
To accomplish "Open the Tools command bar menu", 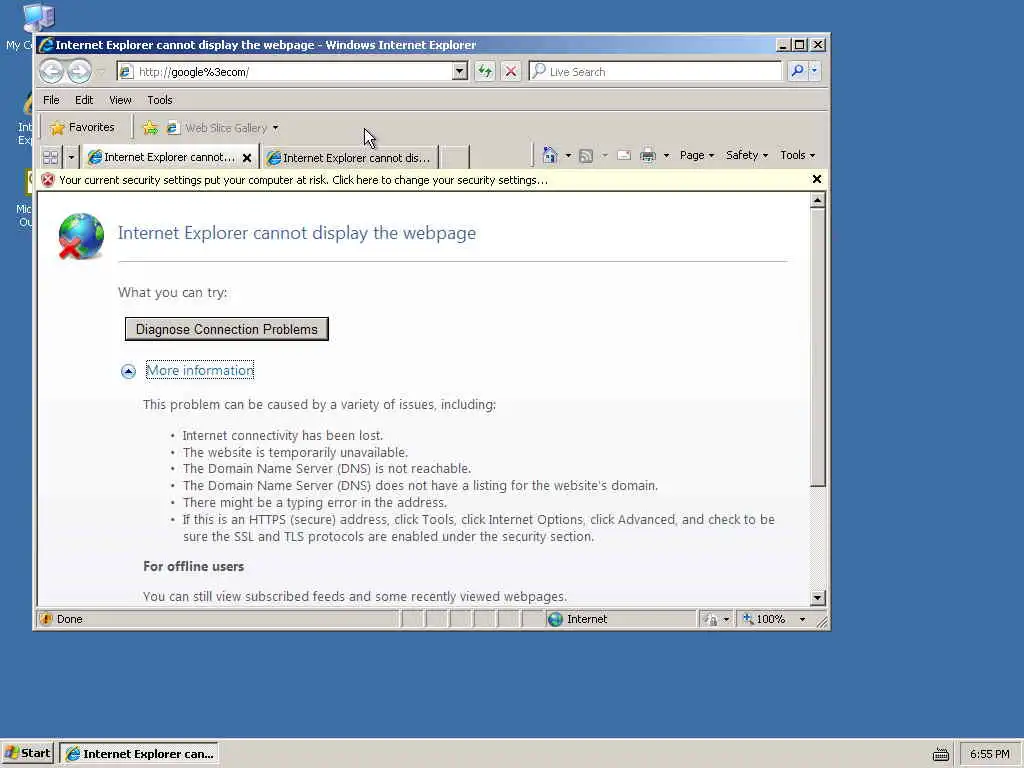I will [797, 155].
